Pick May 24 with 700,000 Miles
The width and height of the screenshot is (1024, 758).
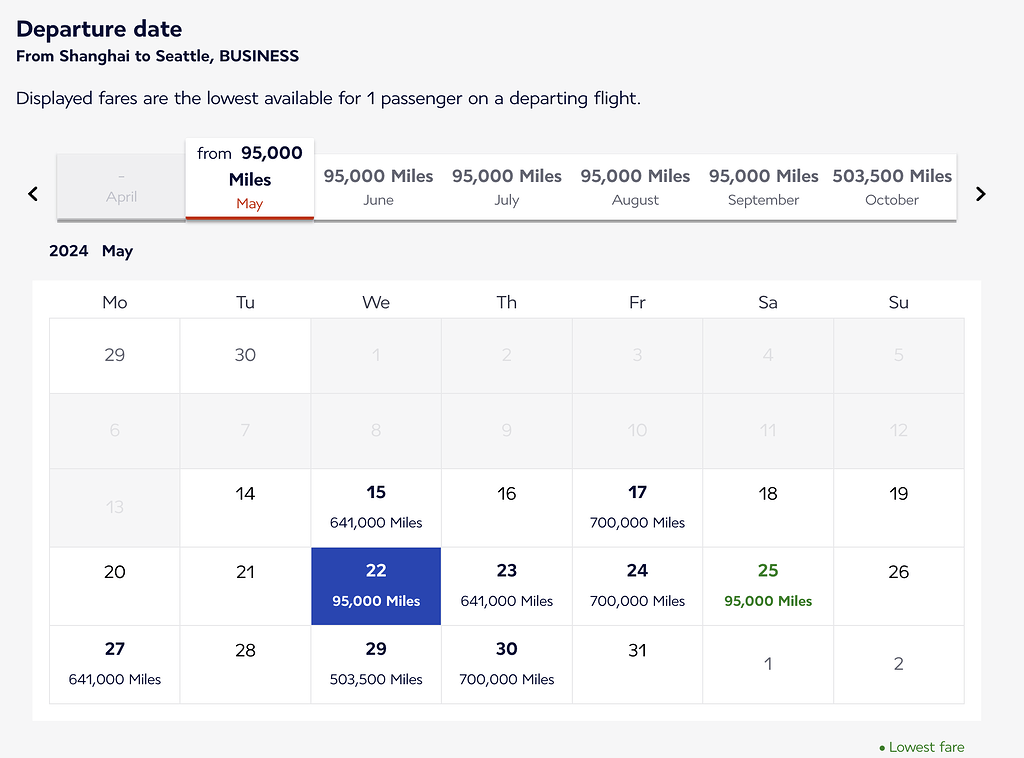click(x=637, y=586)
